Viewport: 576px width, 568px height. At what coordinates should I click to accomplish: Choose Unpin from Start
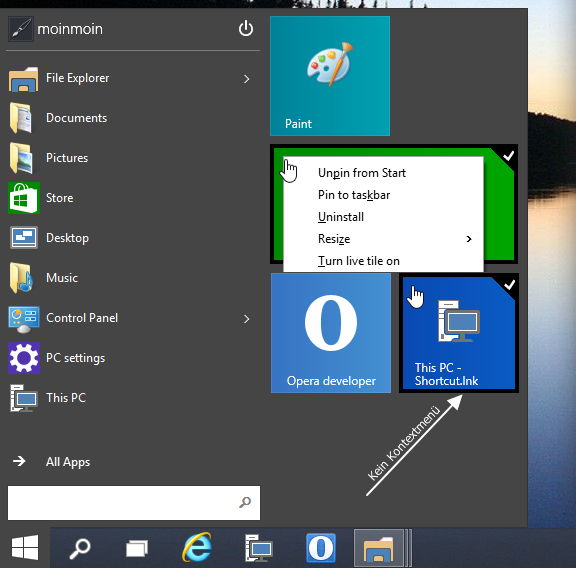point(362,173)
